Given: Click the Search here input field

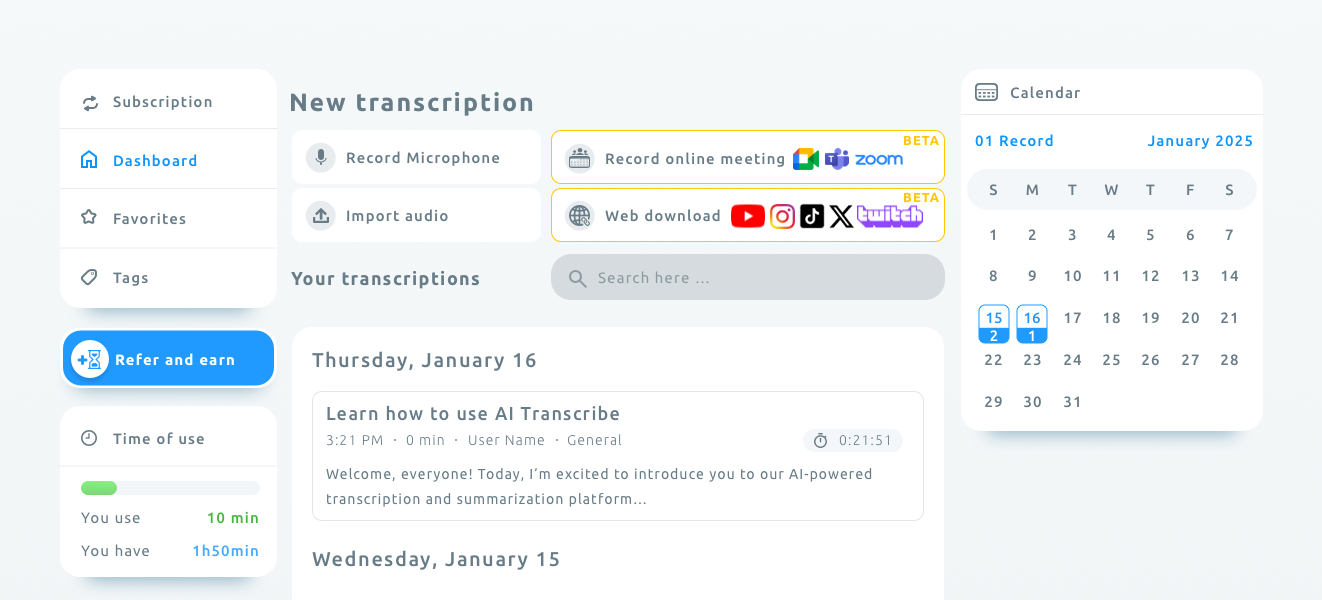Looking at the screenshot, I should [748, 277].
